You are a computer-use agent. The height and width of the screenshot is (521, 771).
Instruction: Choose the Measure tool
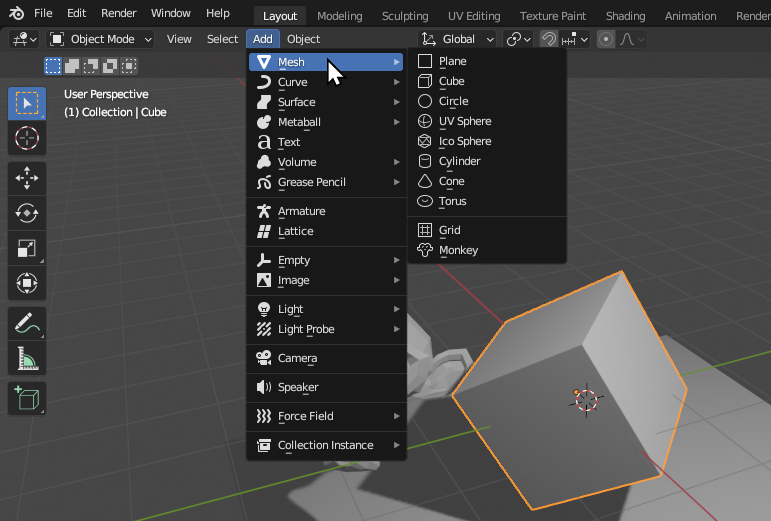click(x=27, y=358)
